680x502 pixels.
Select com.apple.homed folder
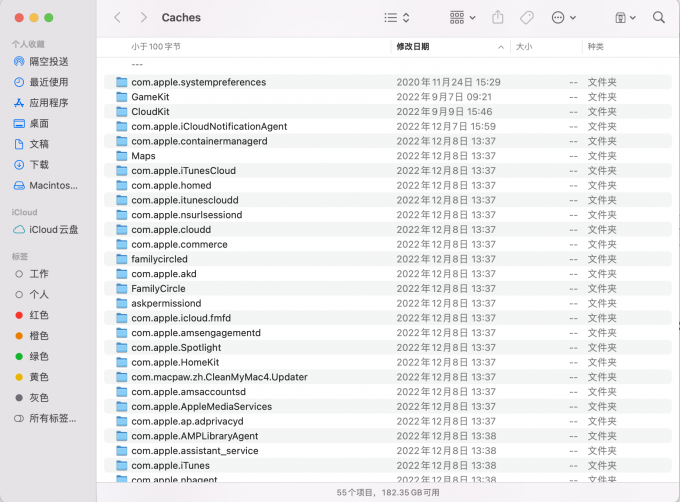[388, 185]
